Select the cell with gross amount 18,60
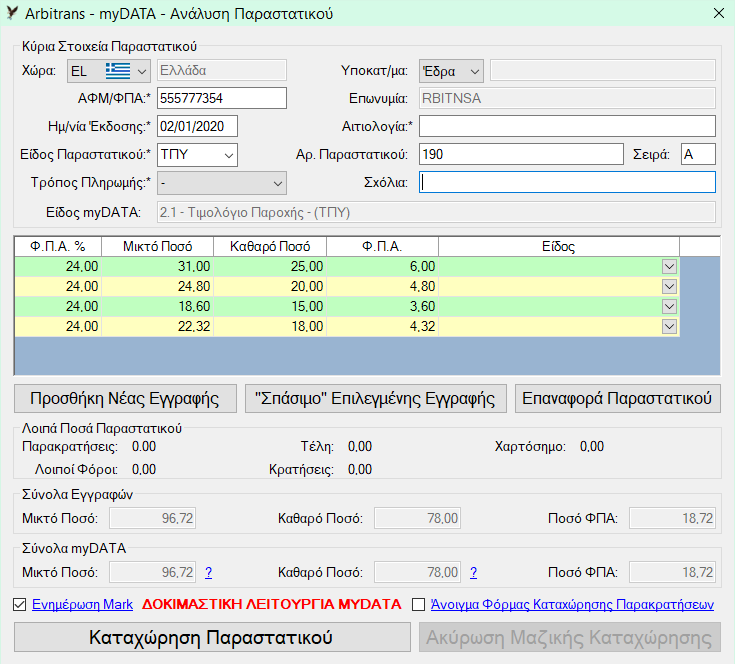Screen dimensions: 735x664 [158, 306]
